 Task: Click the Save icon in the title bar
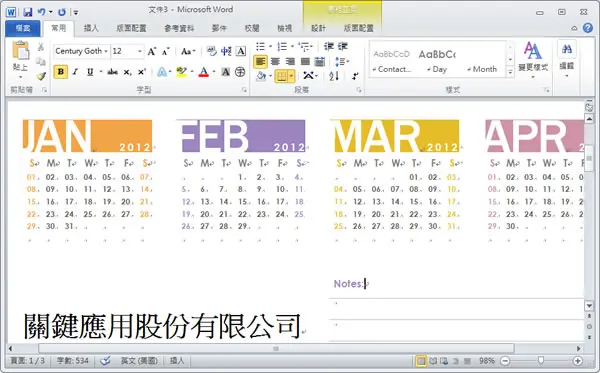click(x=28, y=12)
